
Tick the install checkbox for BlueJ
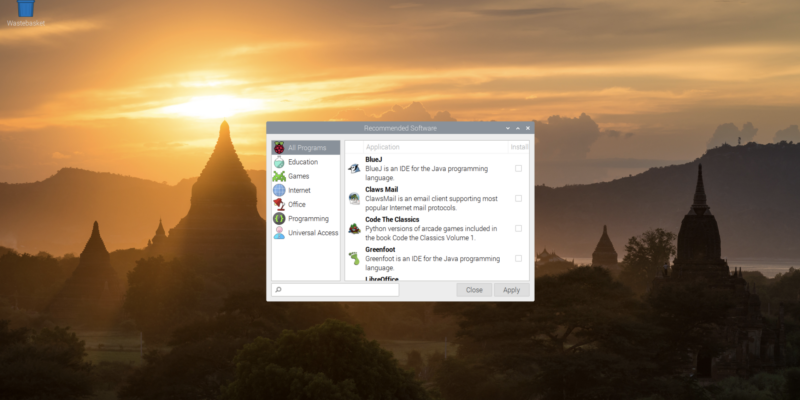(x=518, y=168)
